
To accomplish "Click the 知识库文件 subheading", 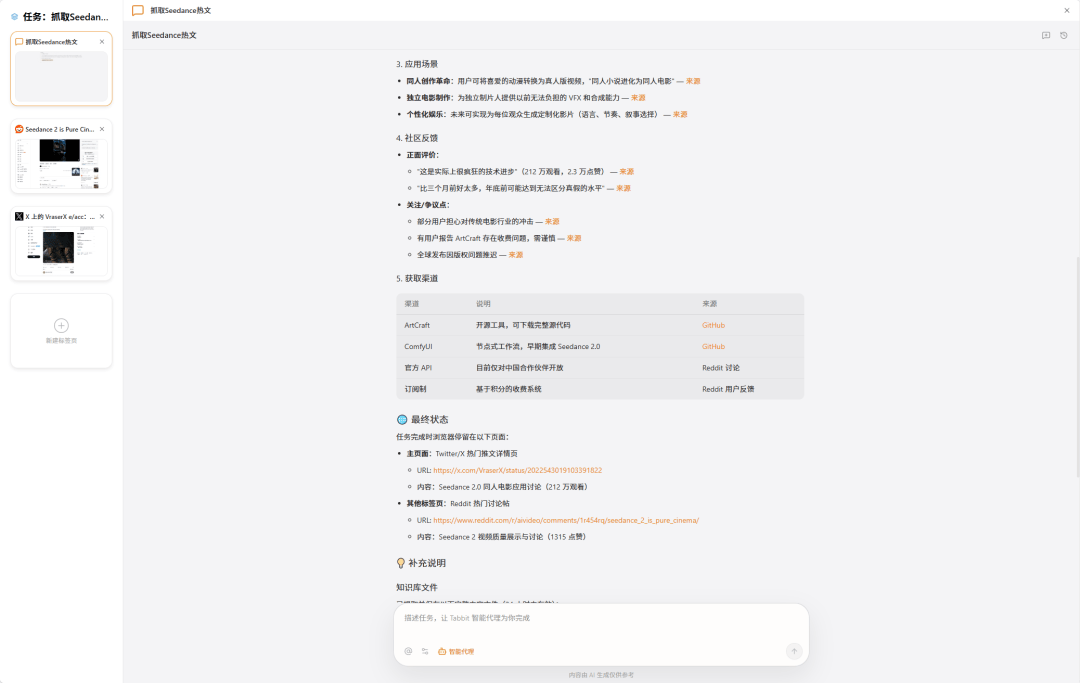I will tap(417, 587).
